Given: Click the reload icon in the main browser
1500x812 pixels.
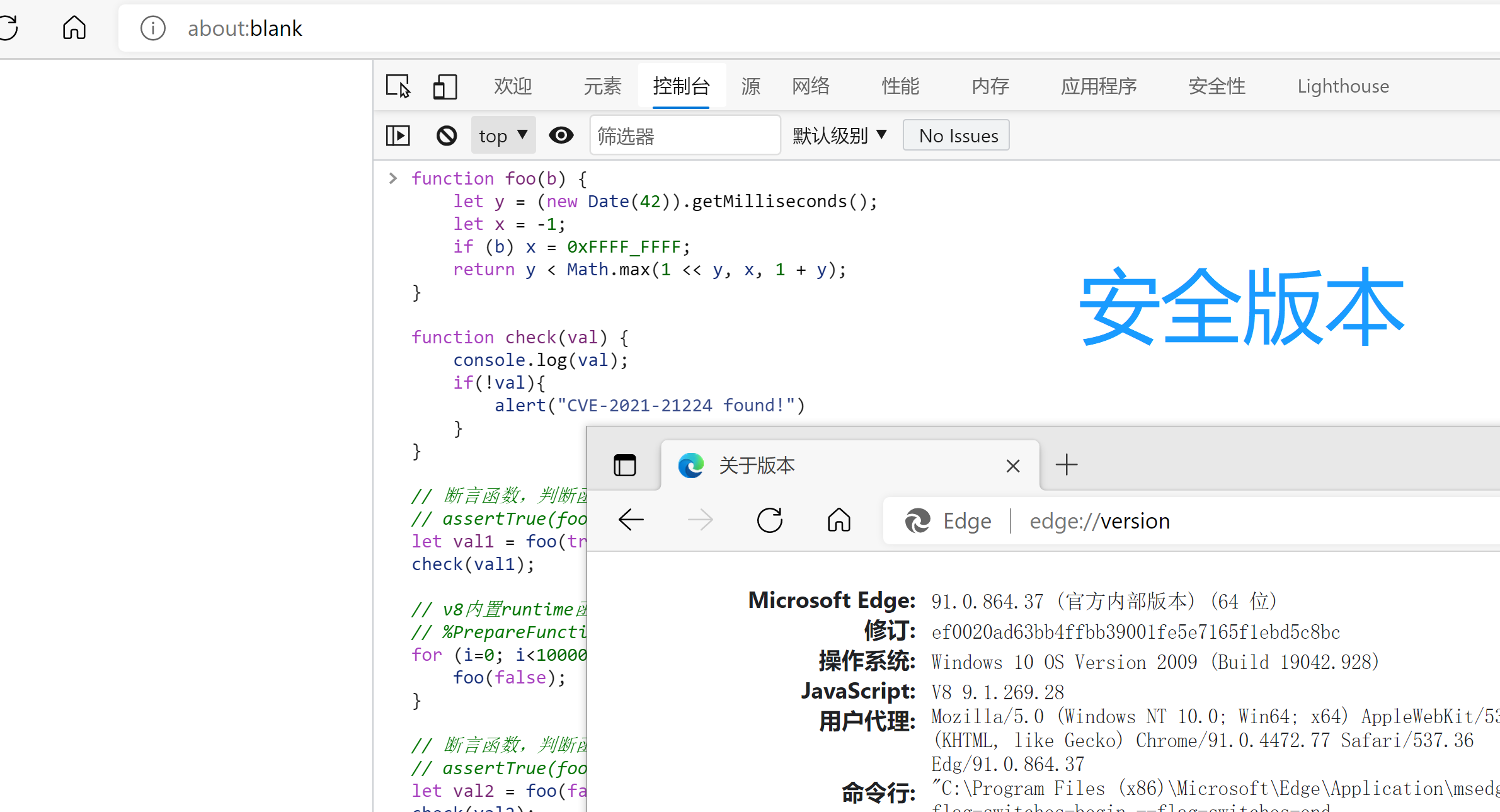Looking at the screenshot, I should pos(8,28).
